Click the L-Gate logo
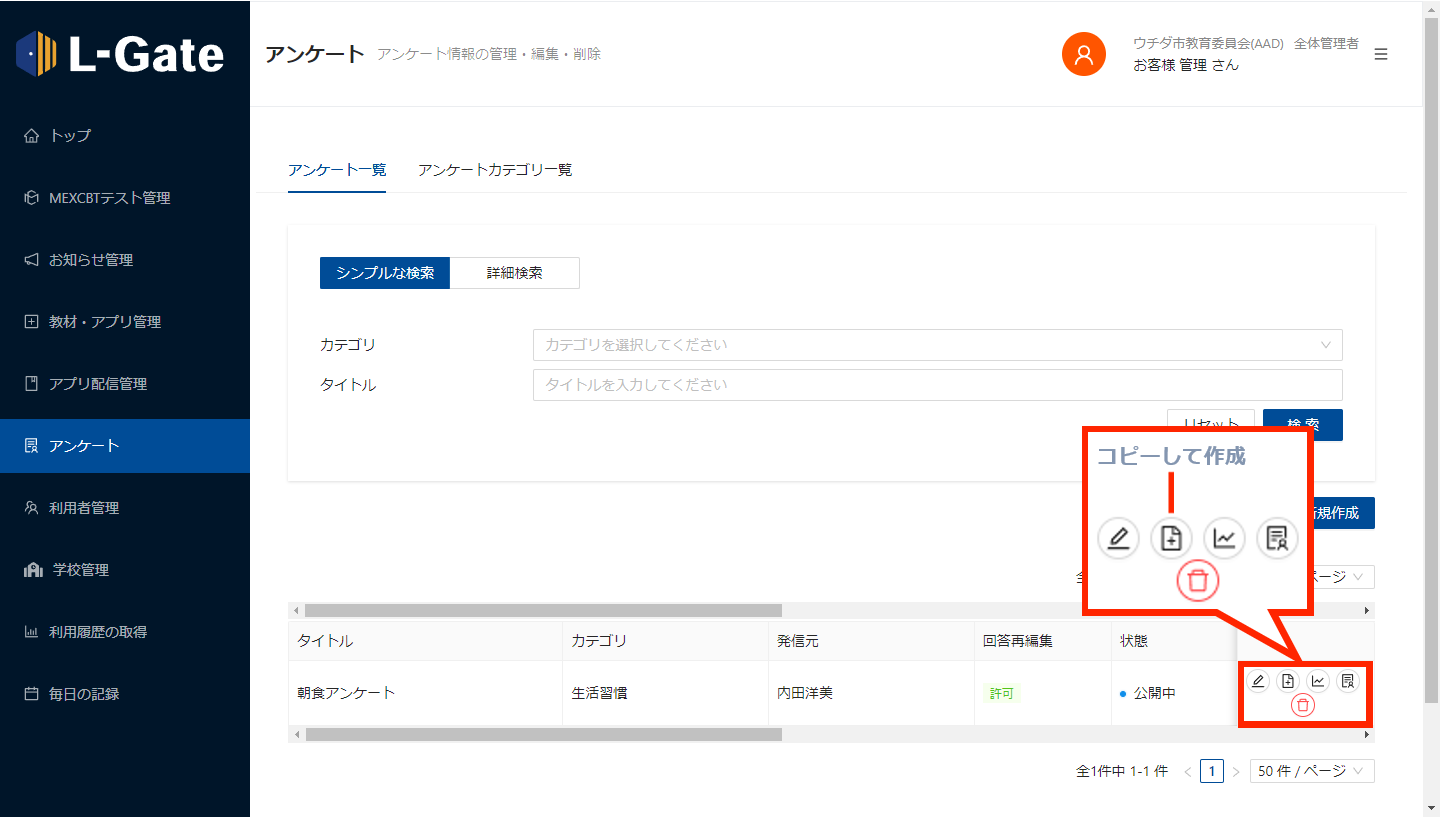 120,54
